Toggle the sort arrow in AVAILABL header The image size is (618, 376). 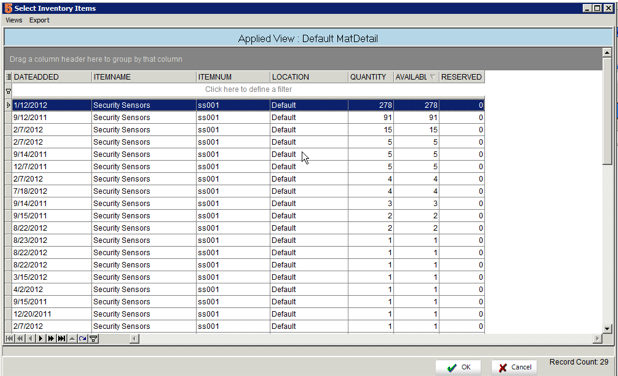tap(432, 77)
